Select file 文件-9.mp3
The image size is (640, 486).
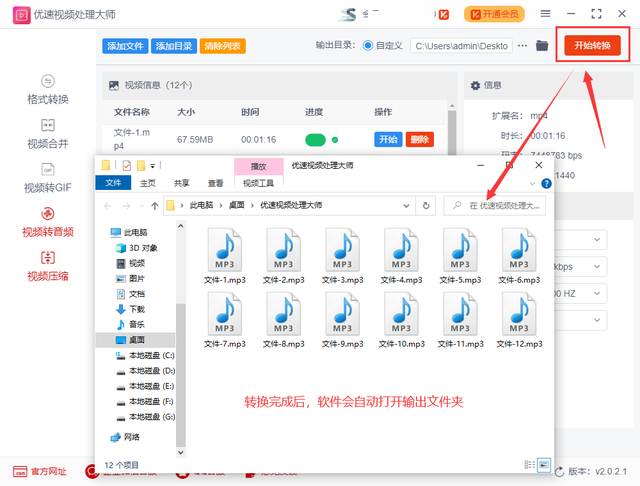point(342,320)
